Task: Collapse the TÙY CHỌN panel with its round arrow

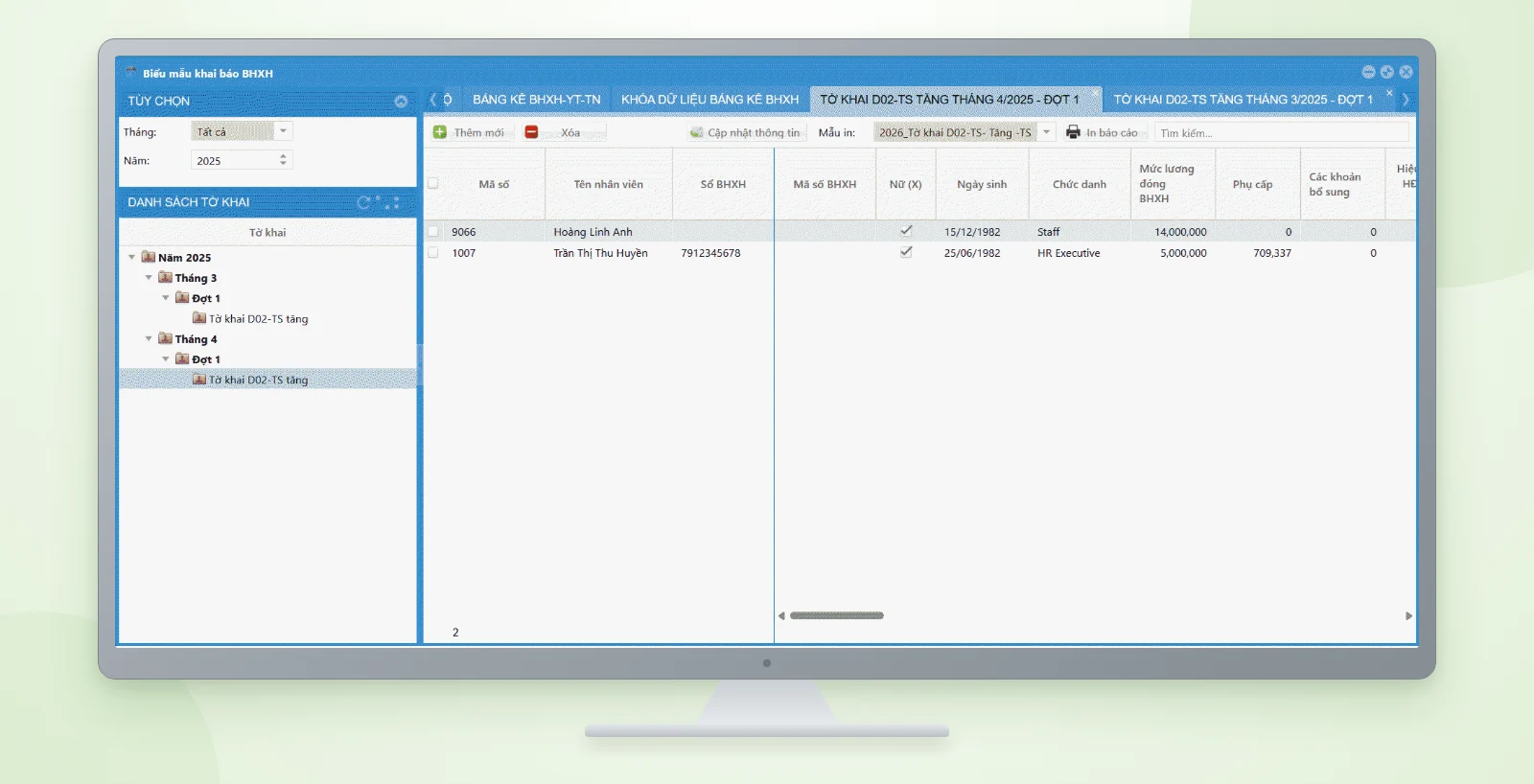Action: [401, 101]
